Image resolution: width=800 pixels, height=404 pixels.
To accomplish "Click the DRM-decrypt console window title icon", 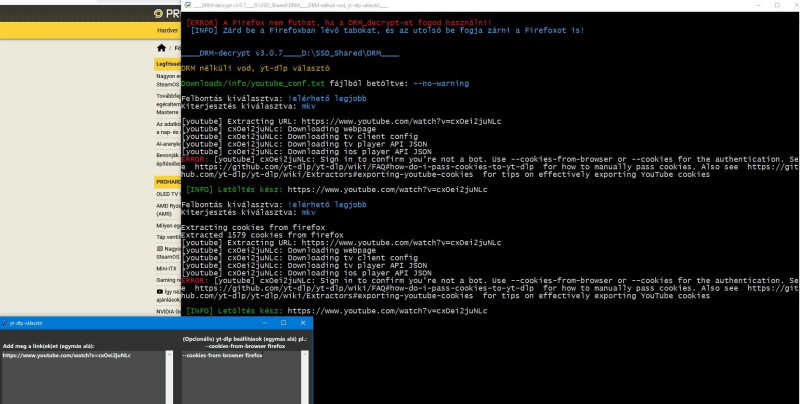I will pyautogui.click(x=188, y=5).
